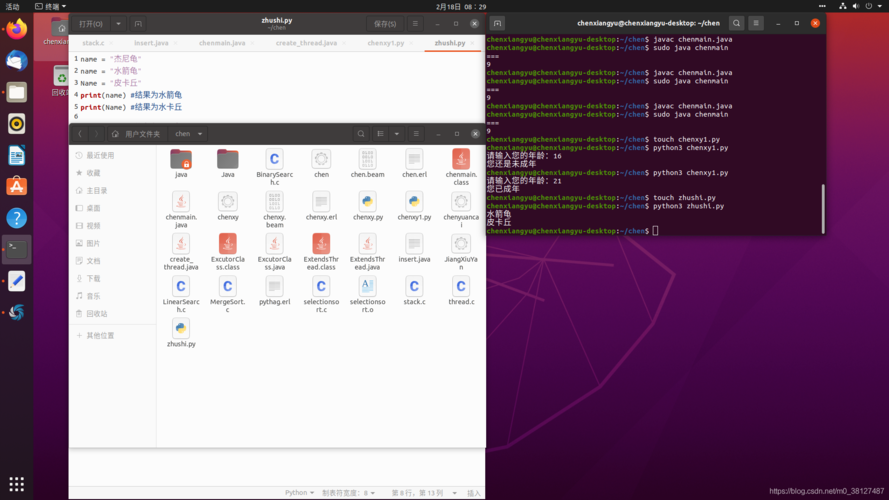This screenshot has width=889, height=500.
Task: Open 收藏 starred in sidebar
Action: pyautogui.click(x=112, y=173)
